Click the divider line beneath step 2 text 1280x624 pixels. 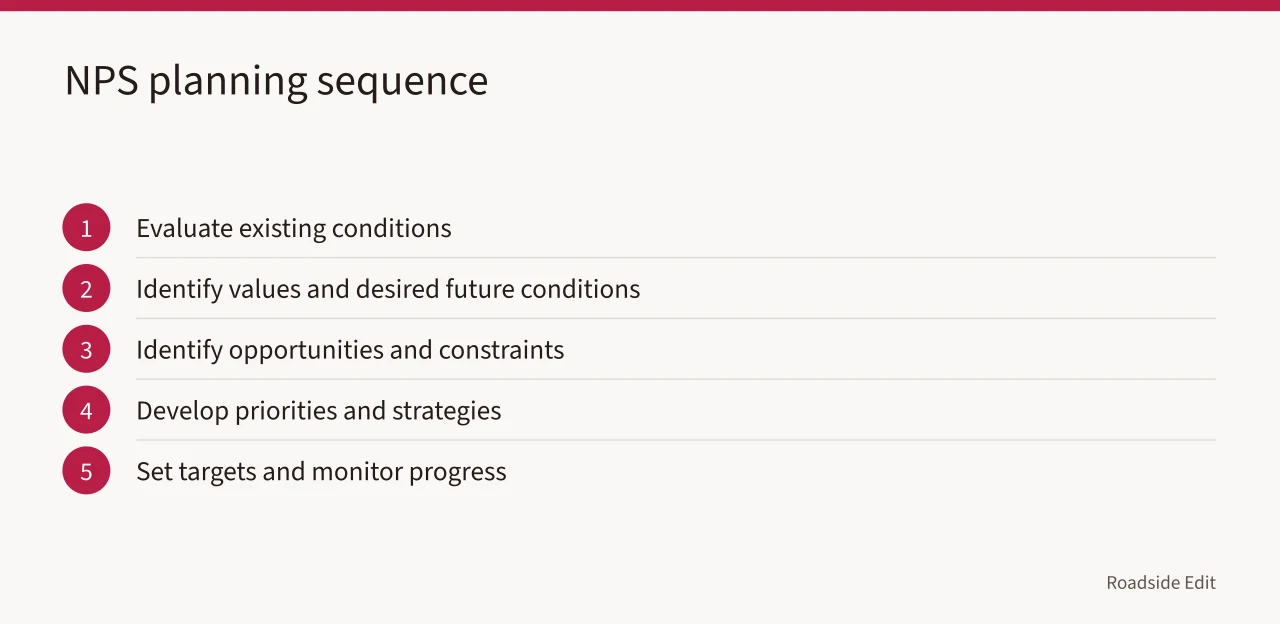point(676,318)
